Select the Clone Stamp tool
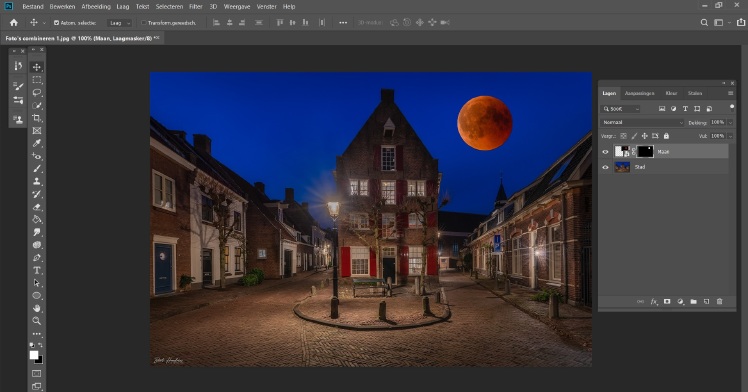The image size is (748, 392). coord(37,181)
